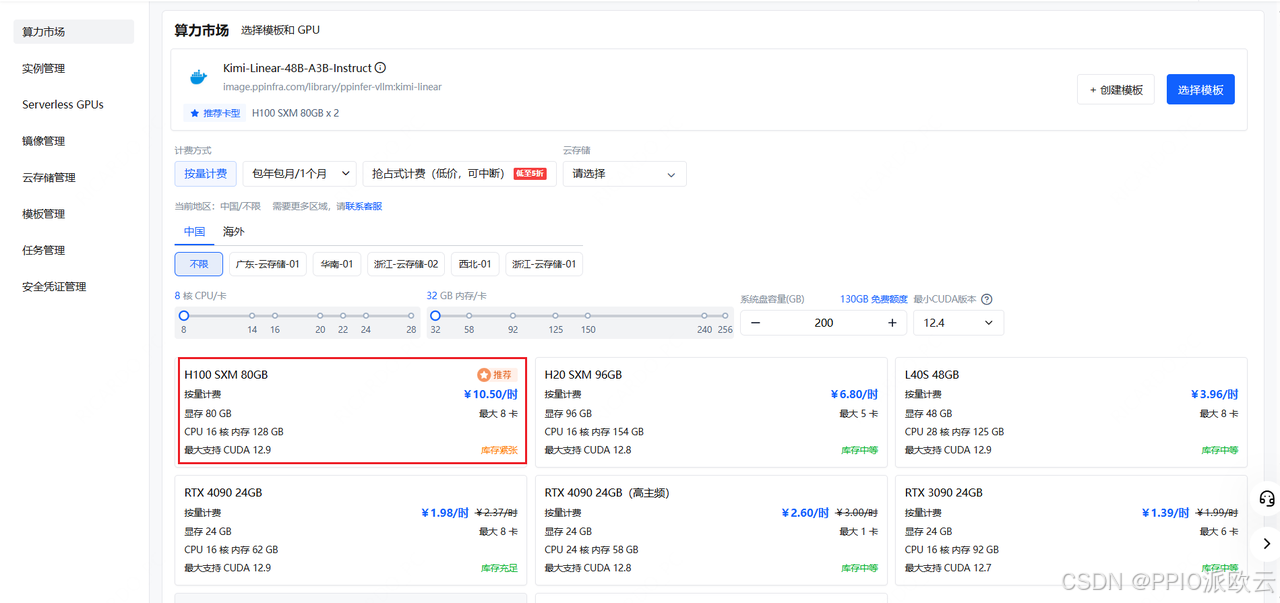Click the CPU cores slider handle at 8
The height and width of the screenshot is (603, 1280).
184,315
